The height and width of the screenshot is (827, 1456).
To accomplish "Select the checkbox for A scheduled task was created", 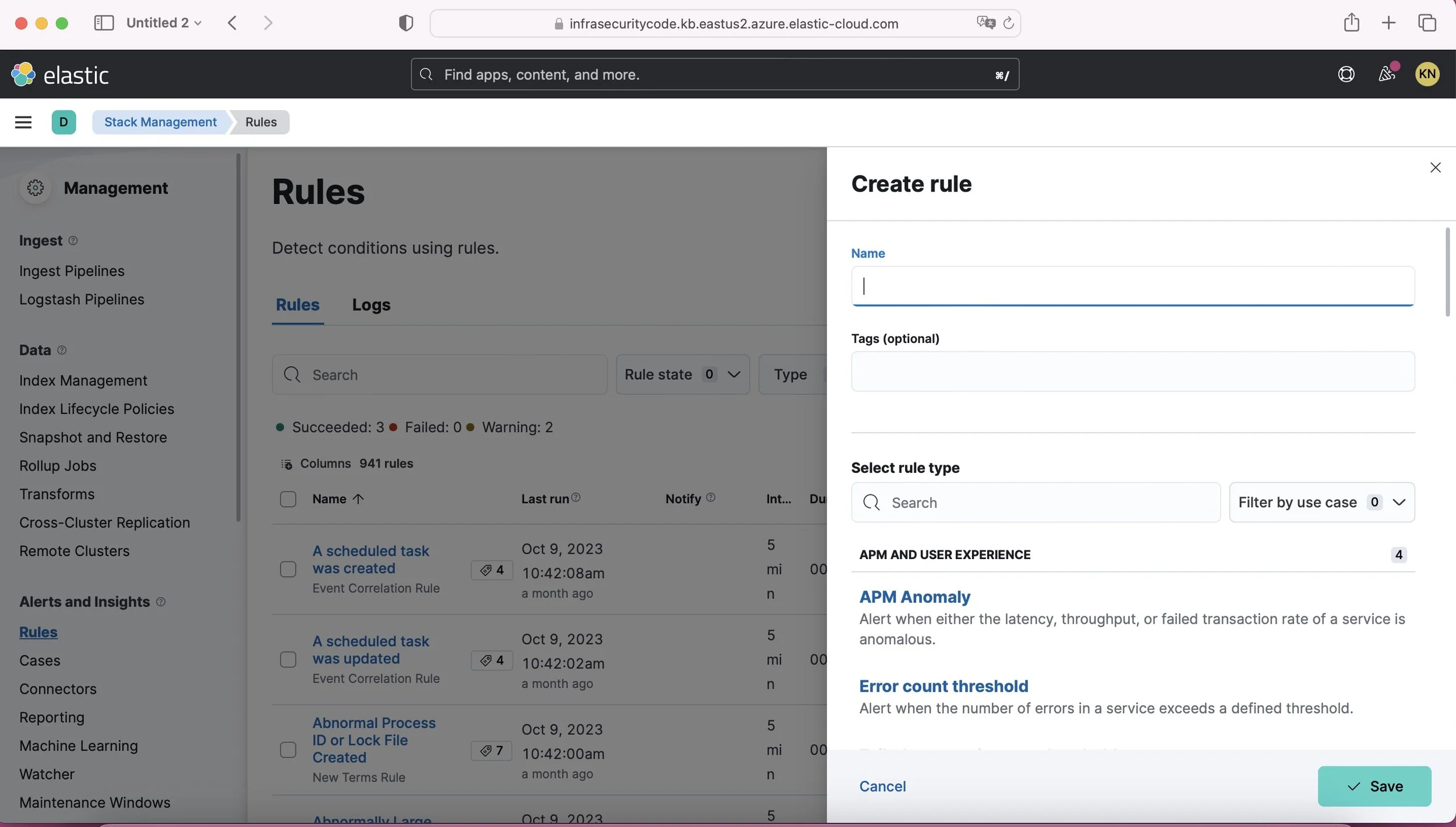I will [288, 569].
